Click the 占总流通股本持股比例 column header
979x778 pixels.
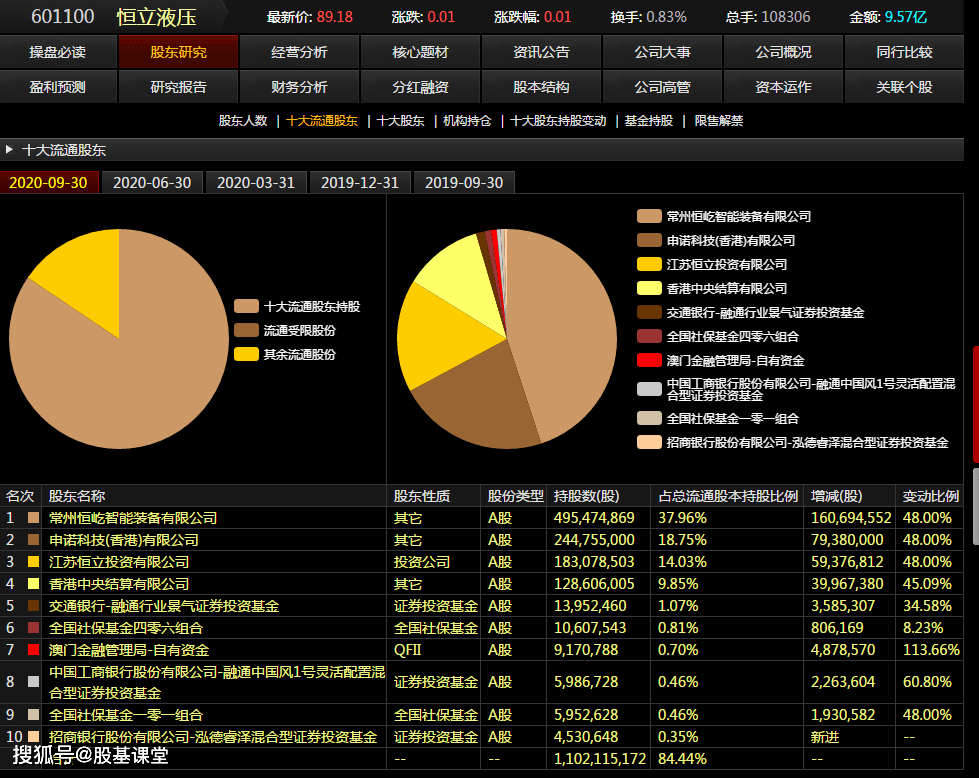pos(728,496)
